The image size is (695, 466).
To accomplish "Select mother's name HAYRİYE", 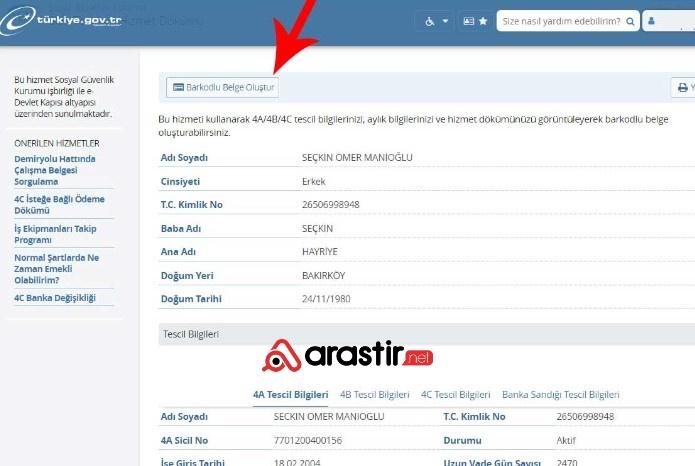I will coord(320,251).
